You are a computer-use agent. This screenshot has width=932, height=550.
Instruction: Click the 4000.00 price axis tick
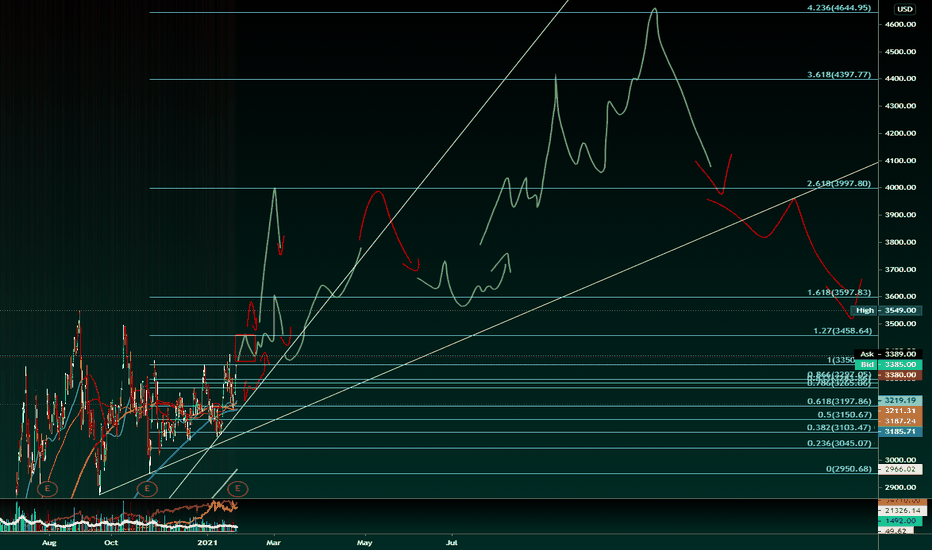(900, 187)
